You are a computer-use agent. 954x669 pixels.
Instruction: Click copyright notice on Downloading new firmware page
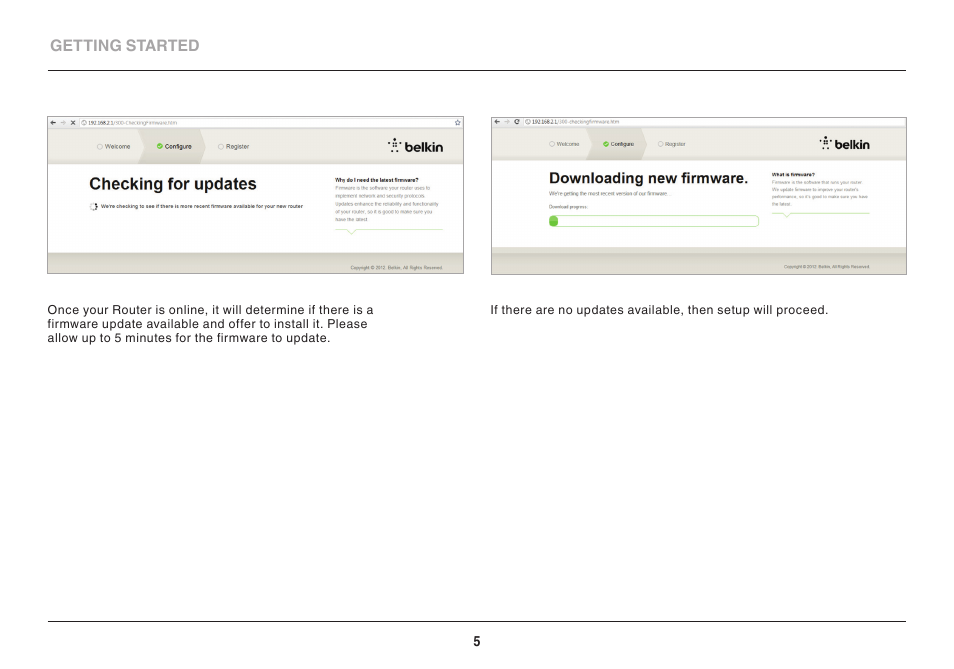point(826,266)
